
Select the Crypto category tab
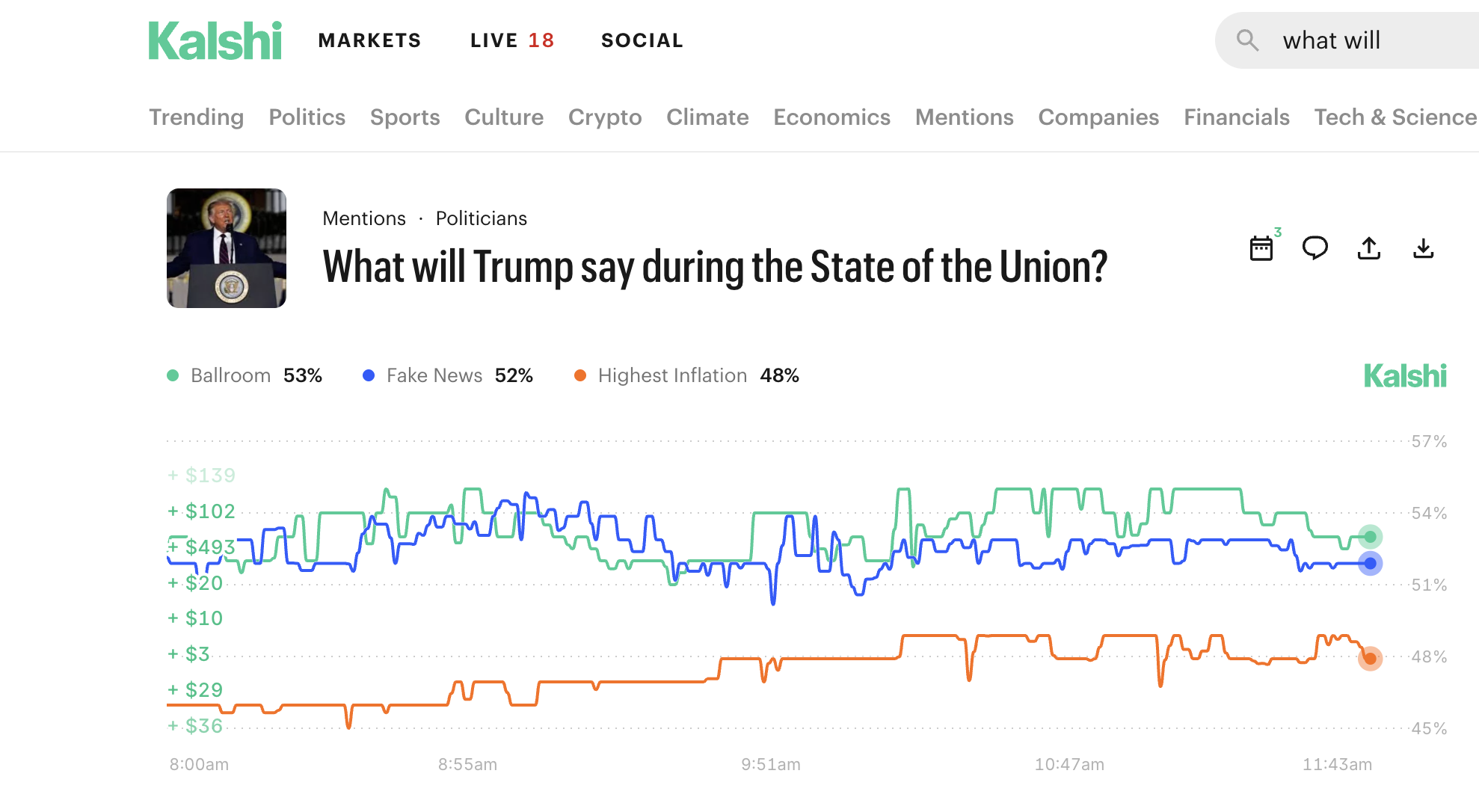tap(605, 117)
